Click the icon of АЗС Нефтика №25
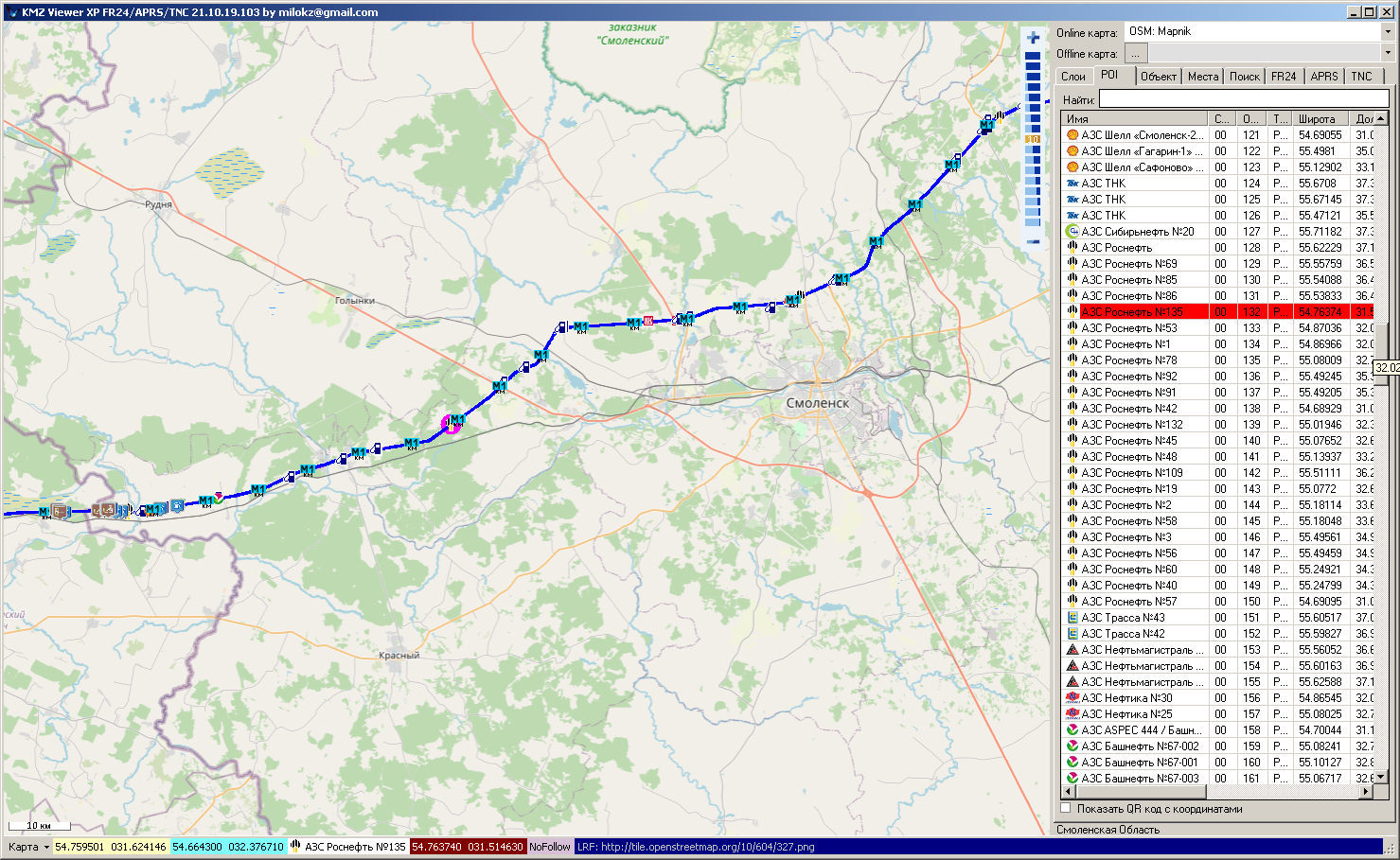 [x=1072, y=714]
